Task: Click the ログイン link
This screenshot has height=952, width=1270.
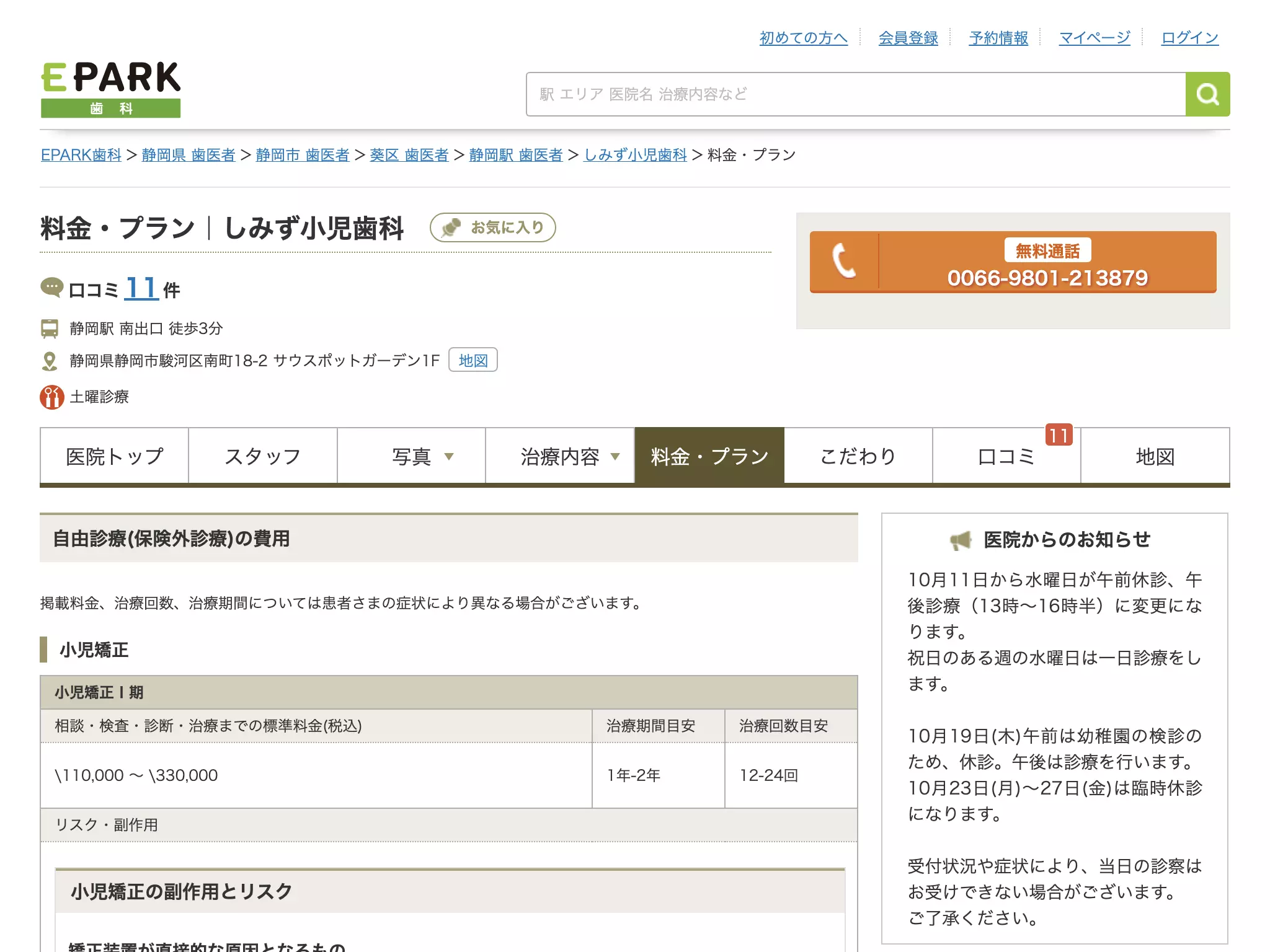Action: [x=1189, y=38]
